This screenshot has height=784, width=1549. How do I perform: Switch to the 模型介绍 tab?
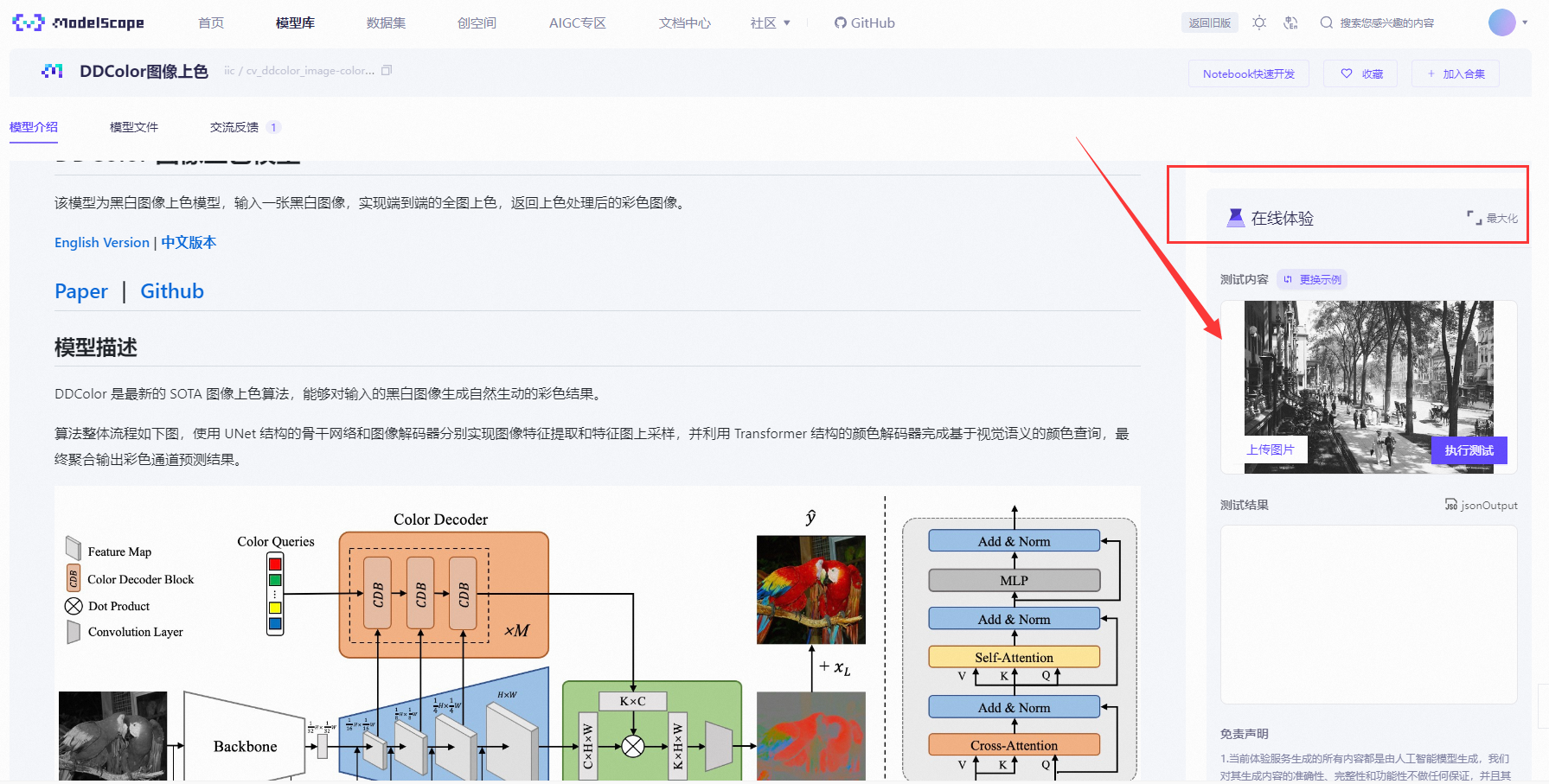click(34, 127)
